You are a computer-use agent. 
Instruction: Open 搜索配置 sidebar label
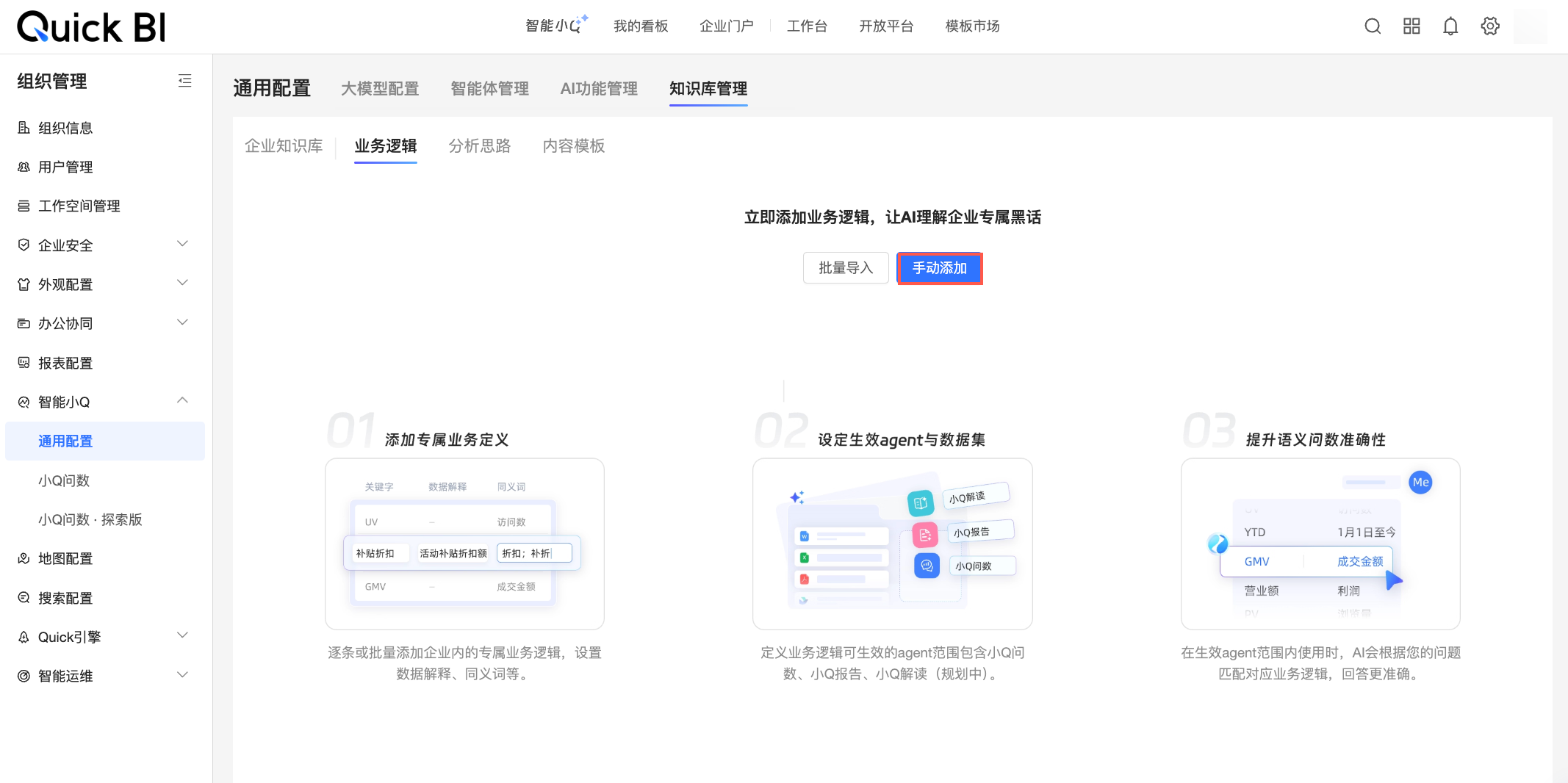pos(65,598)
